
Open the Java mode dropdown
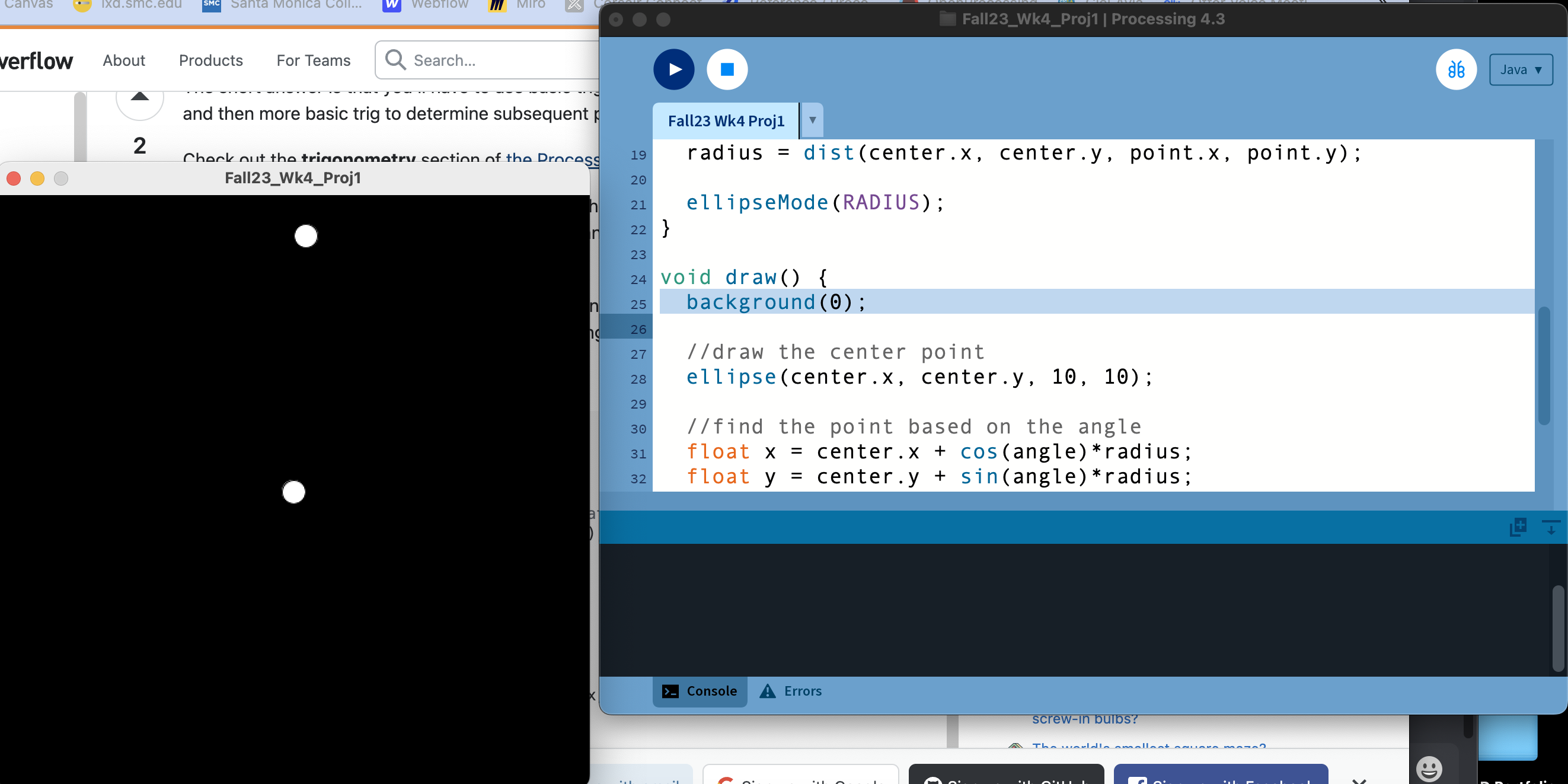click(x=1520, y=69)
